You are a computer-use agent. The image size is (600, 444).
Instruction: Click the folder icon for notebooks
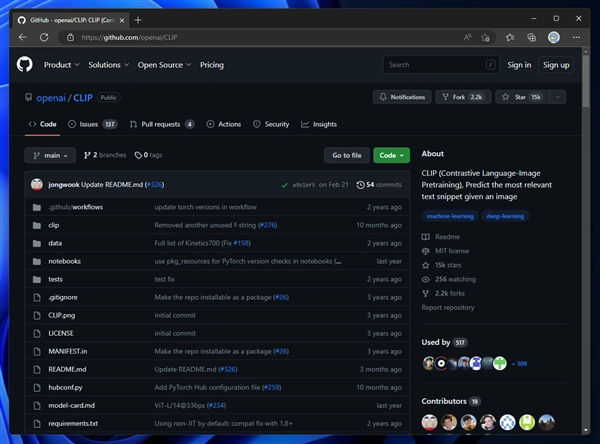pyautogui.click(x=37, y=261)
